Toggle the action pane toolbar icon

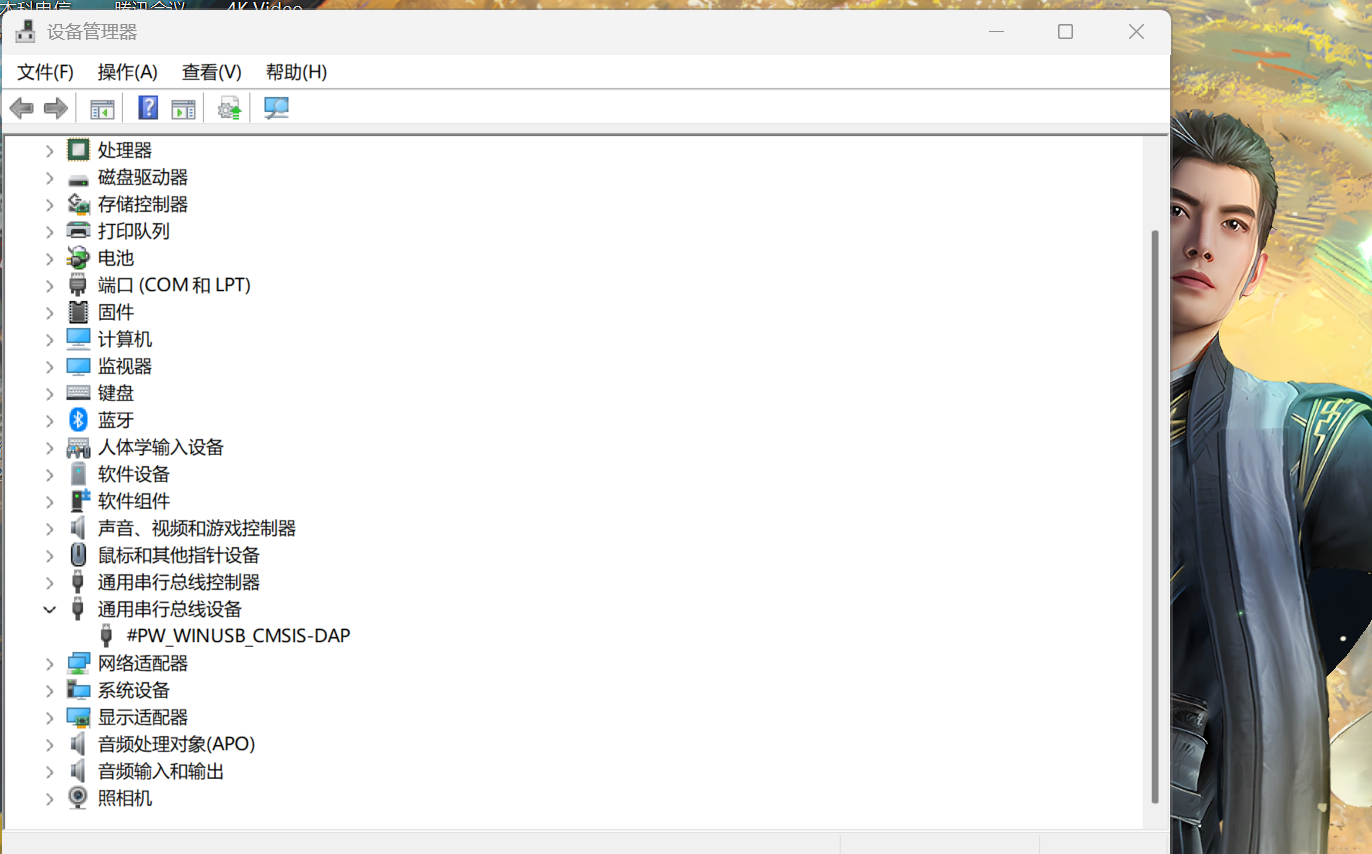point(183,108)
